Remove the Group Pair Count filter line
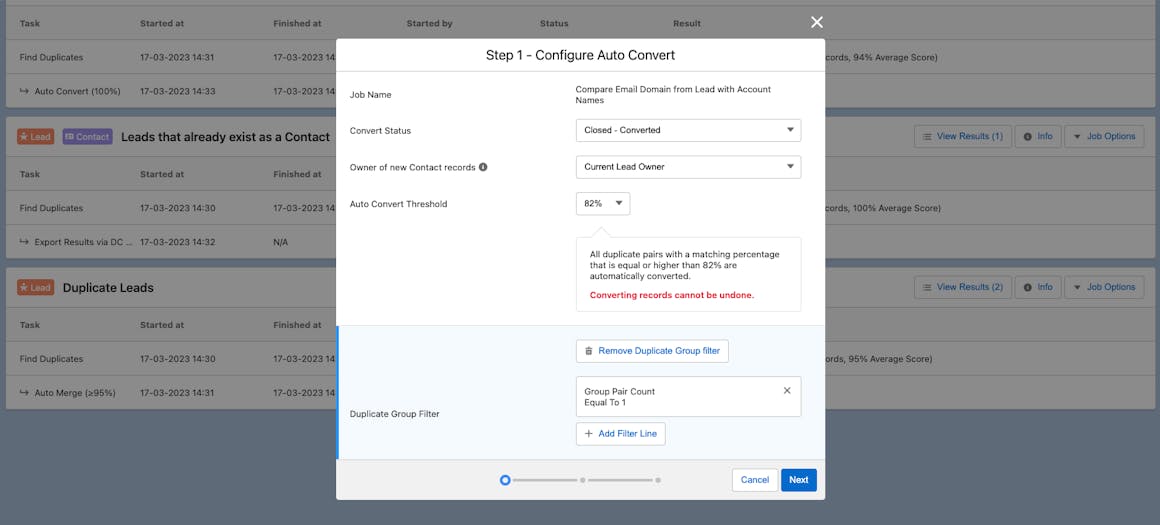The height and width of the screenshot is (525, 1160). [x=786, y=391]
